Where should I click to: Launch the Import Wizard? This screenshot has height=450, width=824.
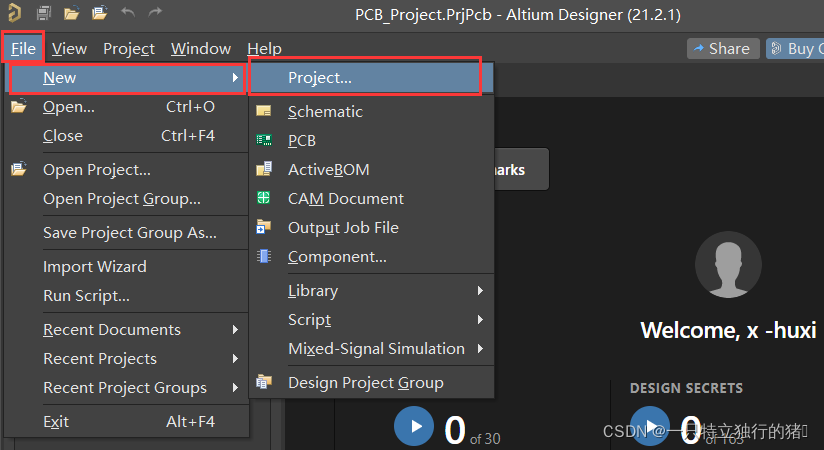[127, 267]
